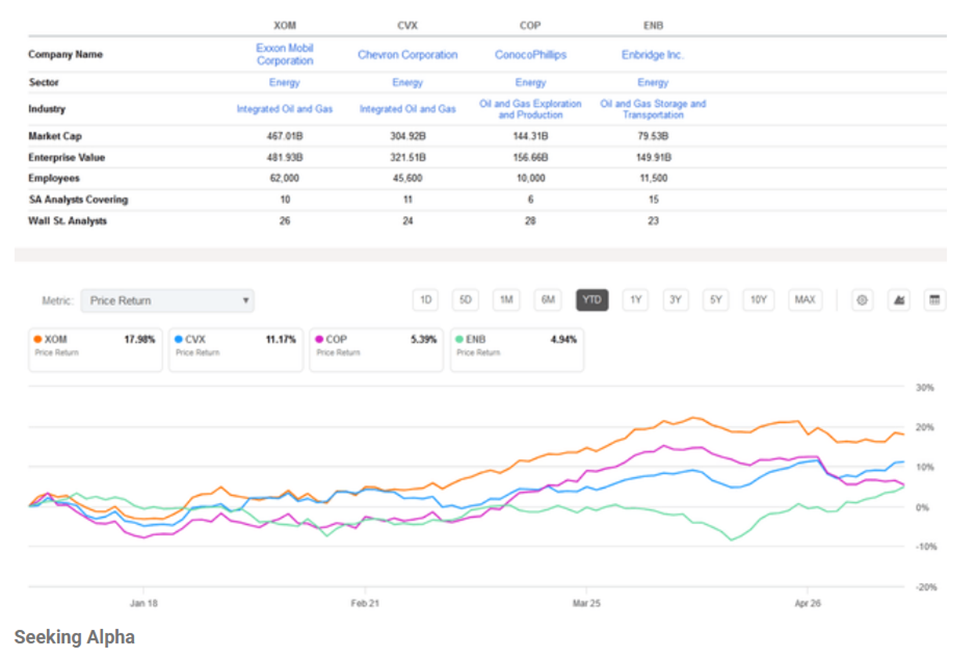The width and height of the screenshot is (975, 658).
Task: Select the 1M time range
Action: pos(507,300)
